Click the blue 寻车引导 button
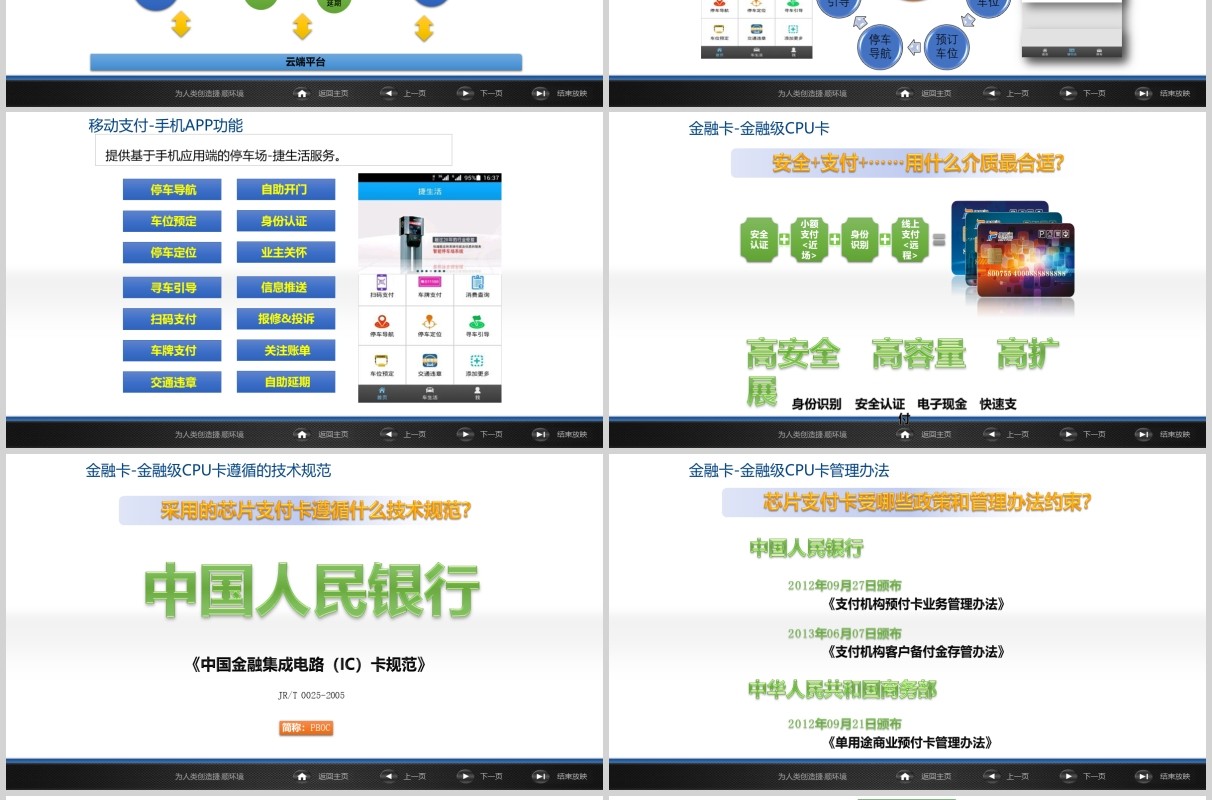 [172, 287]
